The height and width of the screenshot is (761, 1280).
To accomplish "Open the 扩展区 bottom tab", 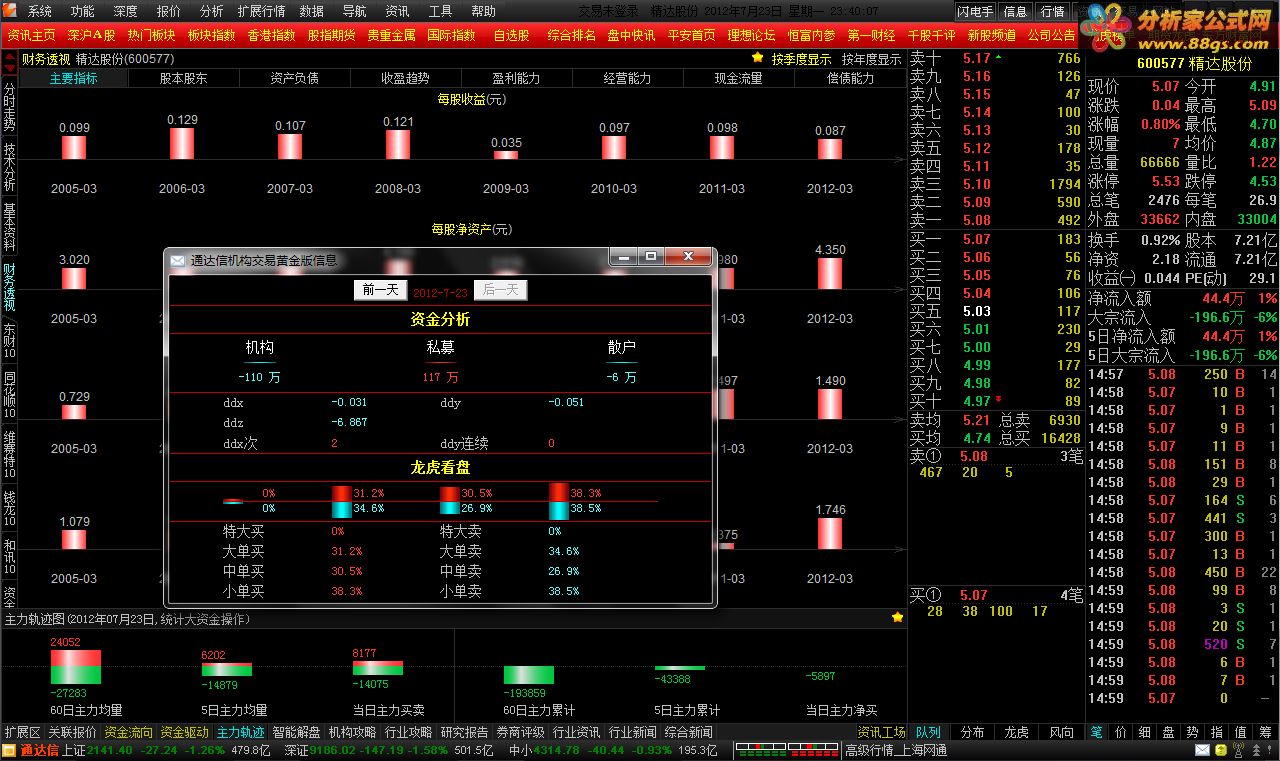I will click(x=23, y=732).
